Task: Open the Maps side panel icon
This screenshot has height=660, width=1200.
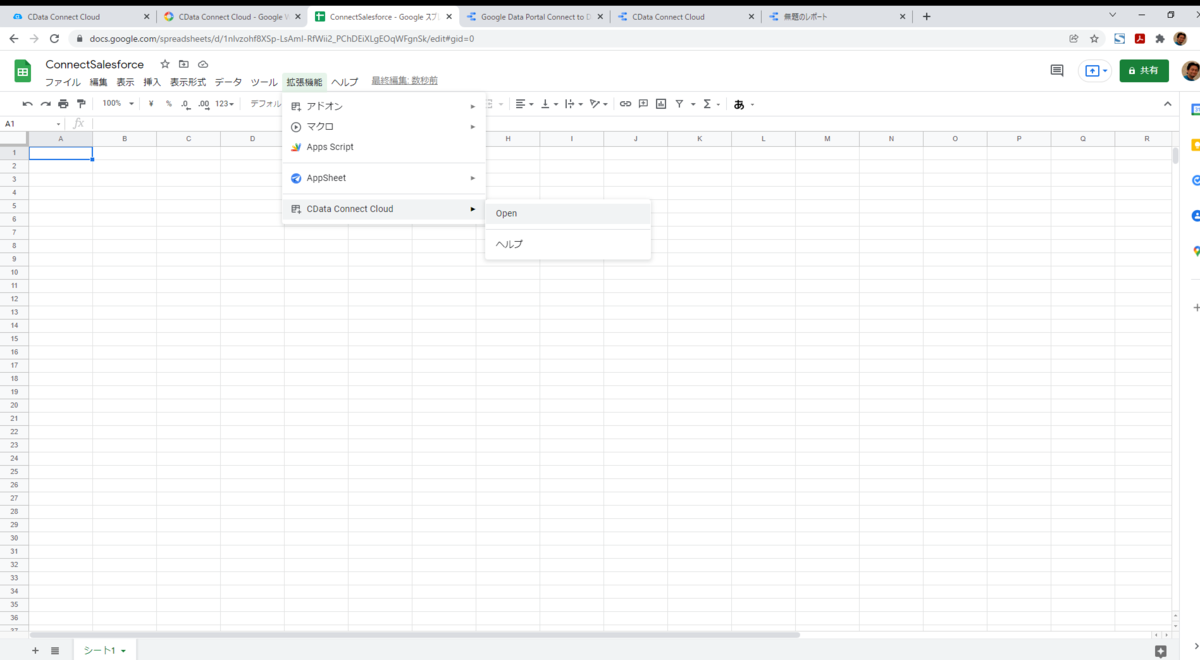Action: pos(1195,250)
